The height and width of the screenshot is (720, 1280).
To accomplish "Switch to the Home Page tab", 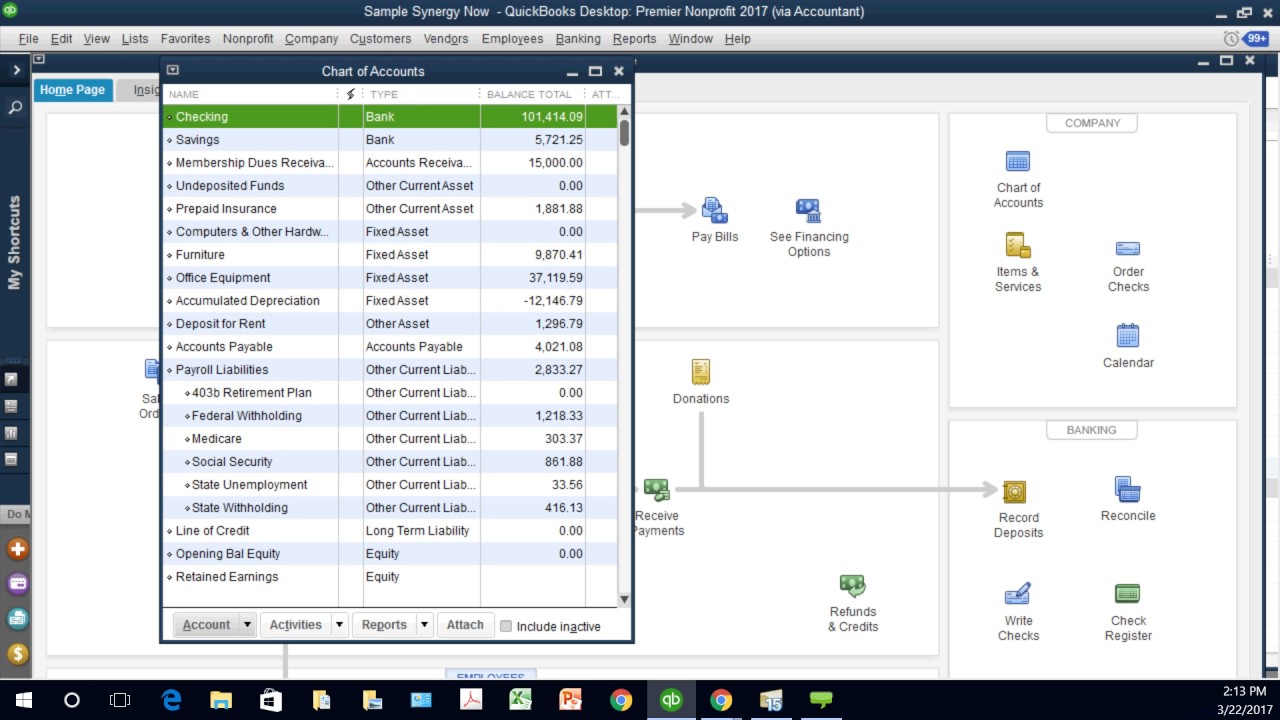I will pyautogui.click(x=72, y=90).
